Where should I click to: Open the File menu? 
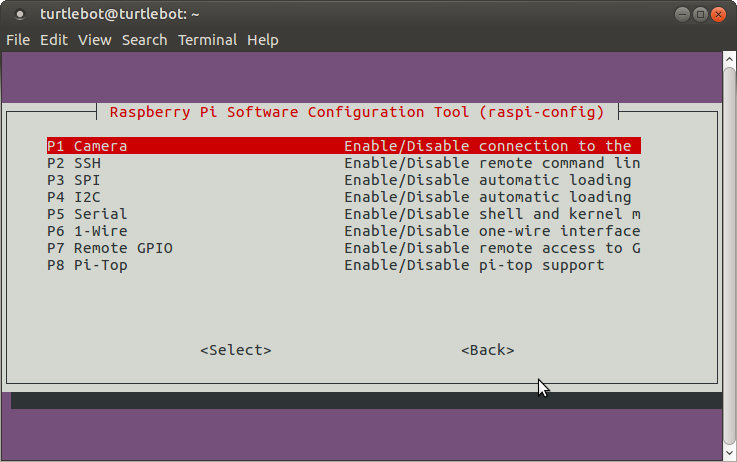tap(18, 40)
